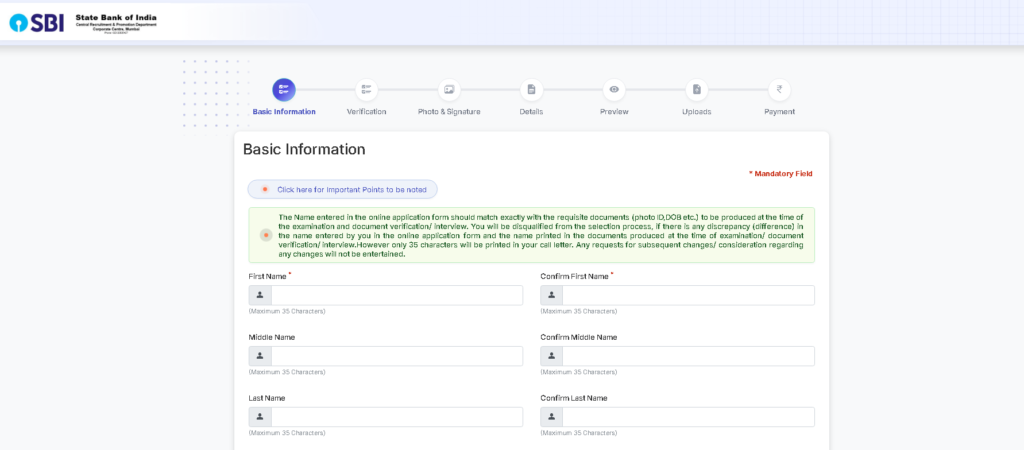Open the Uploads step label
The width and height of the screenshot is (1024, 450).
697,112
